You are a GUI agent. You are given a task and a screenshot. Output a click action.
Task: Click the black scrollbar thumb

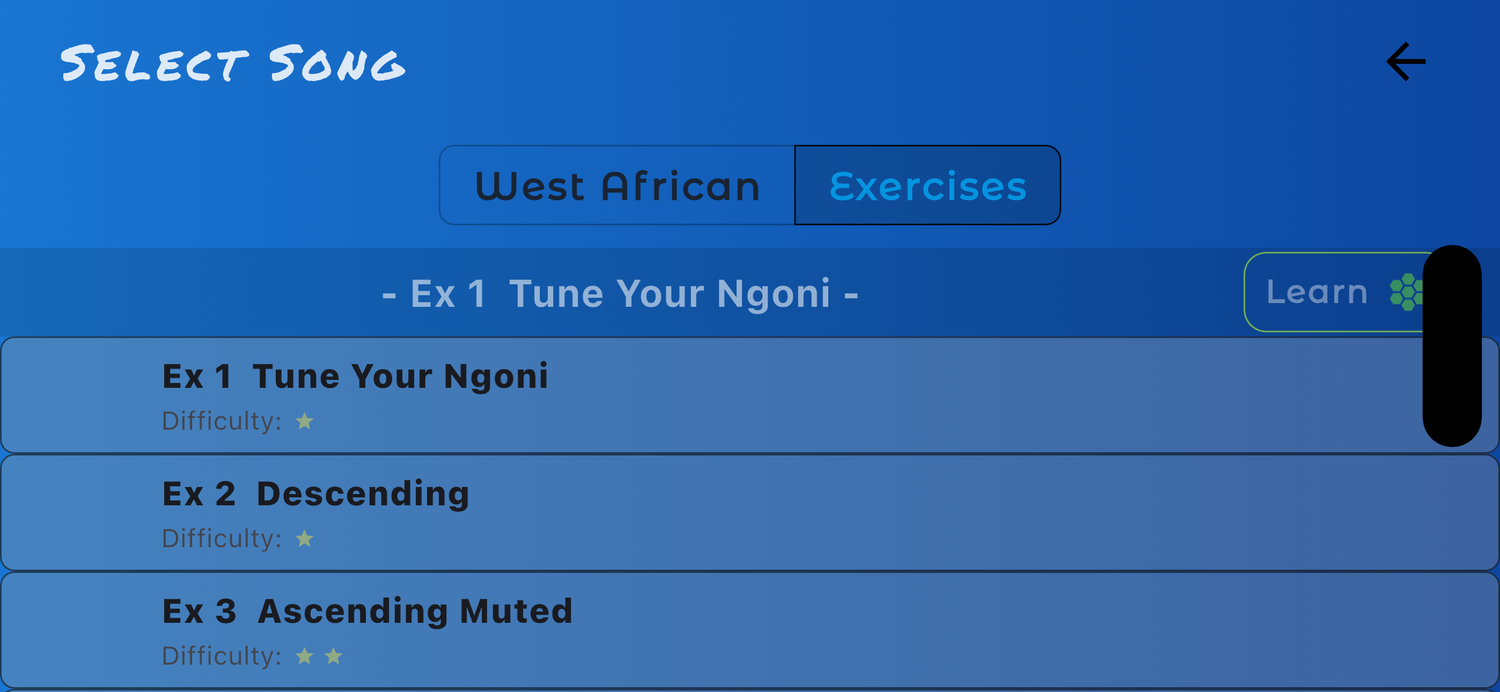tap(1451, 345)
